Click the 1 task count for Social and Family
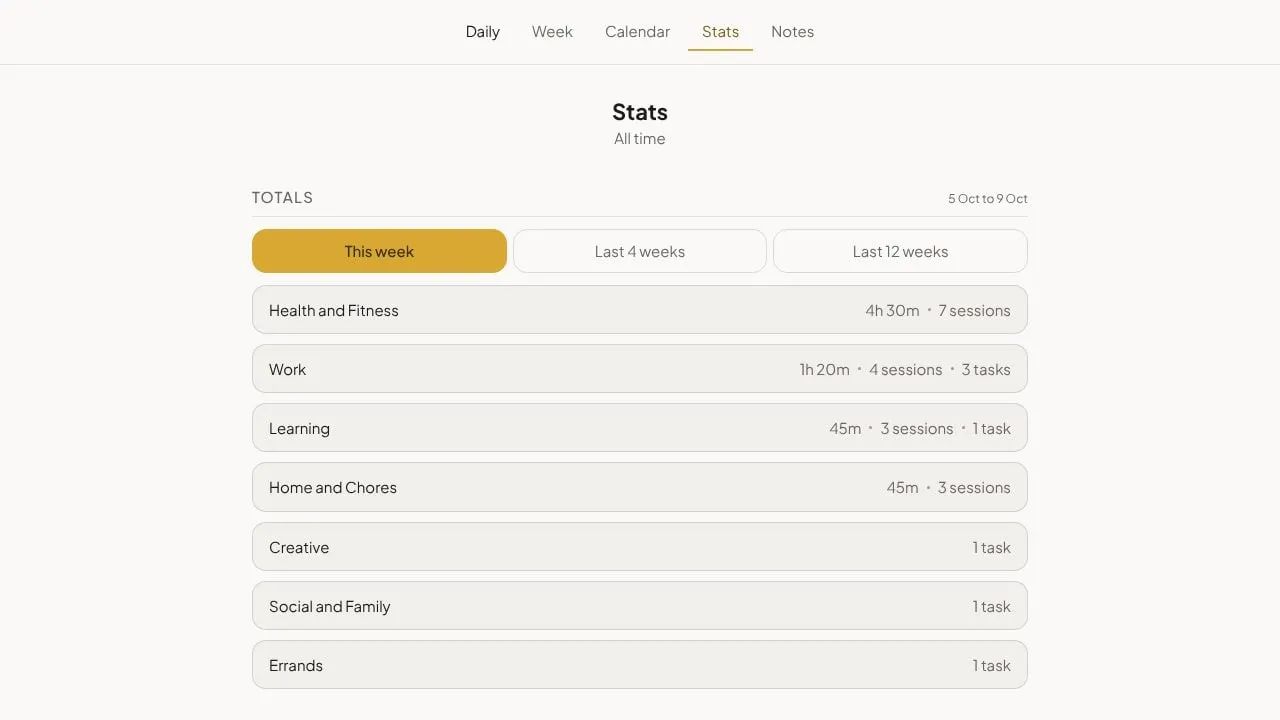Viewport: 1280px width, 720px height. click(992, 607)
